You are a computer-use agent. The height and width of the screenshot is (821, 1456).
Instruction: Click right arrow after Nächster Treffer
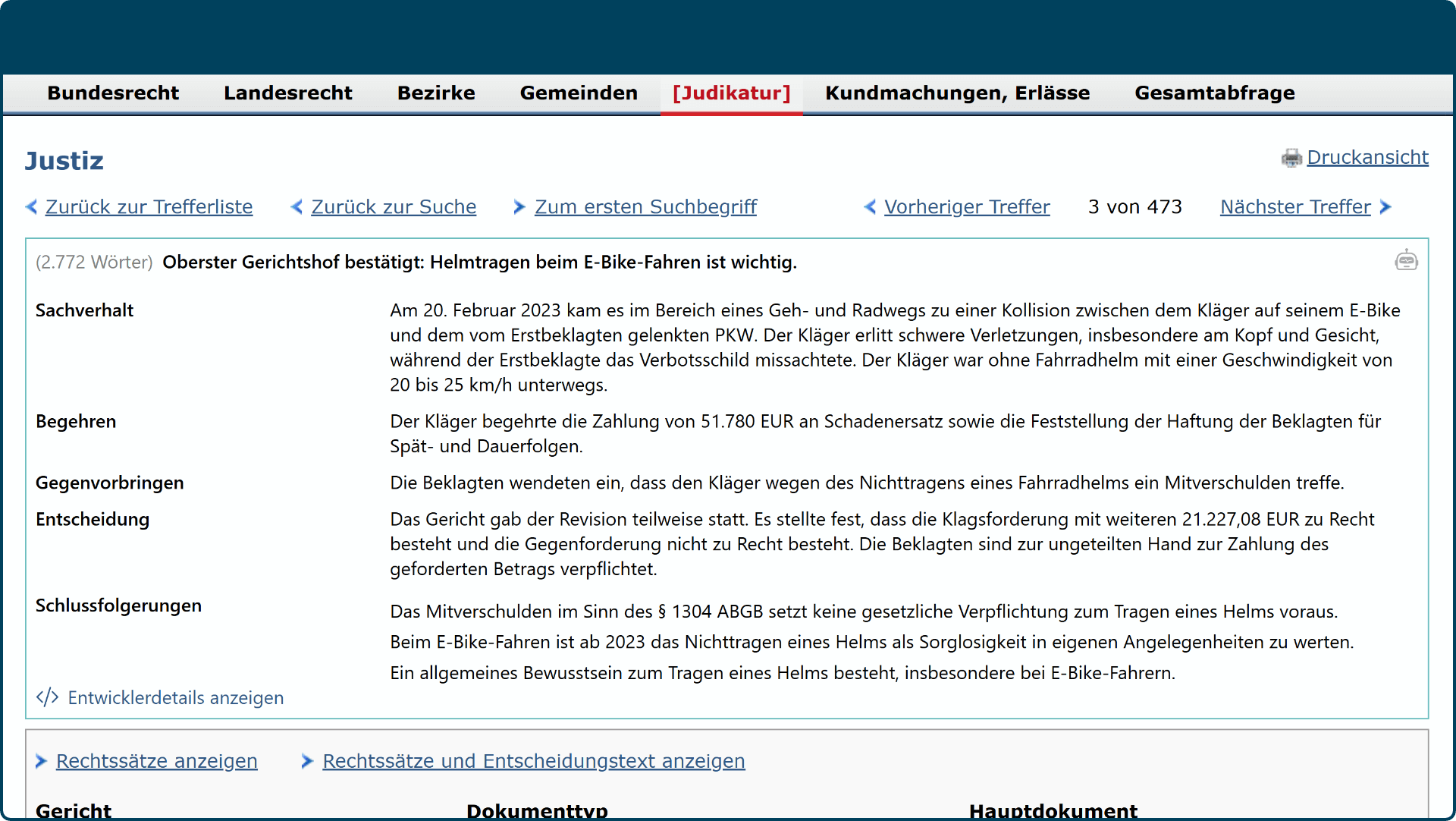click(x=1386, y=206)
